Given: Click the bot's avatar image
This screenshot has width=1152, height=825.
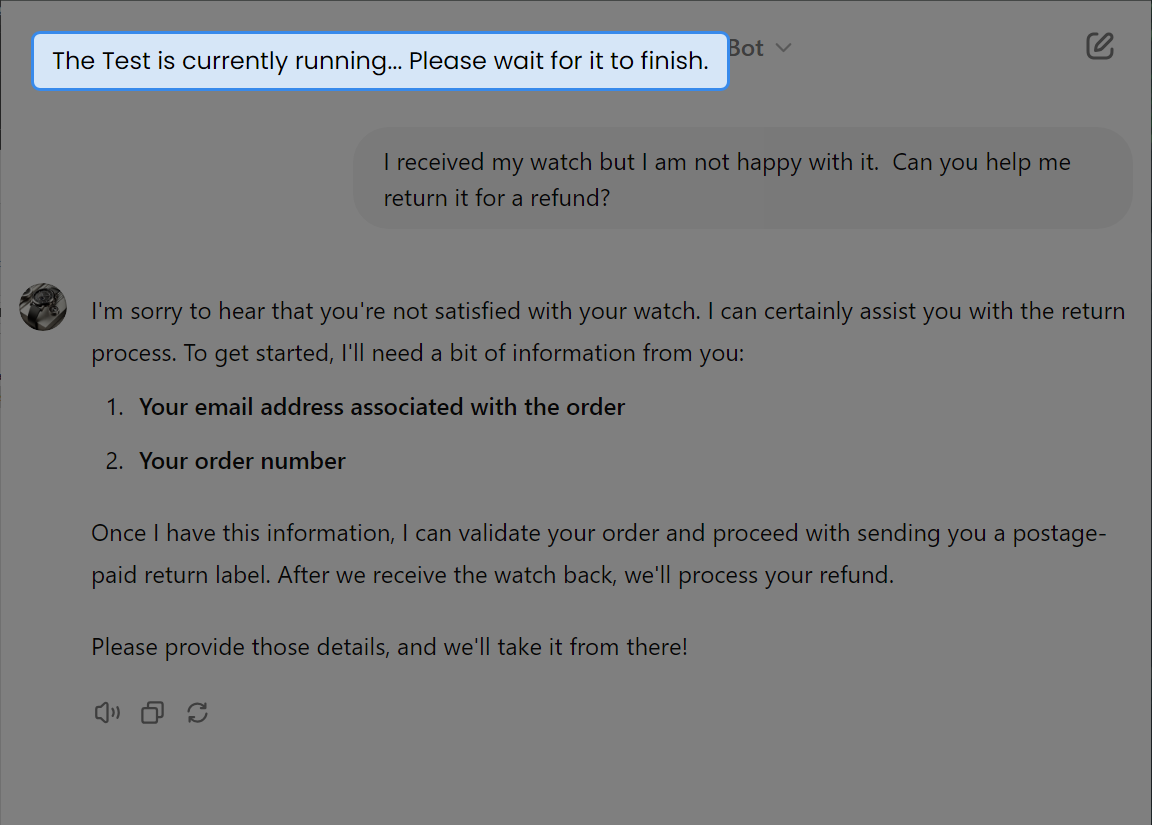Looking at the screenshot, I should (x=43, y=307).
